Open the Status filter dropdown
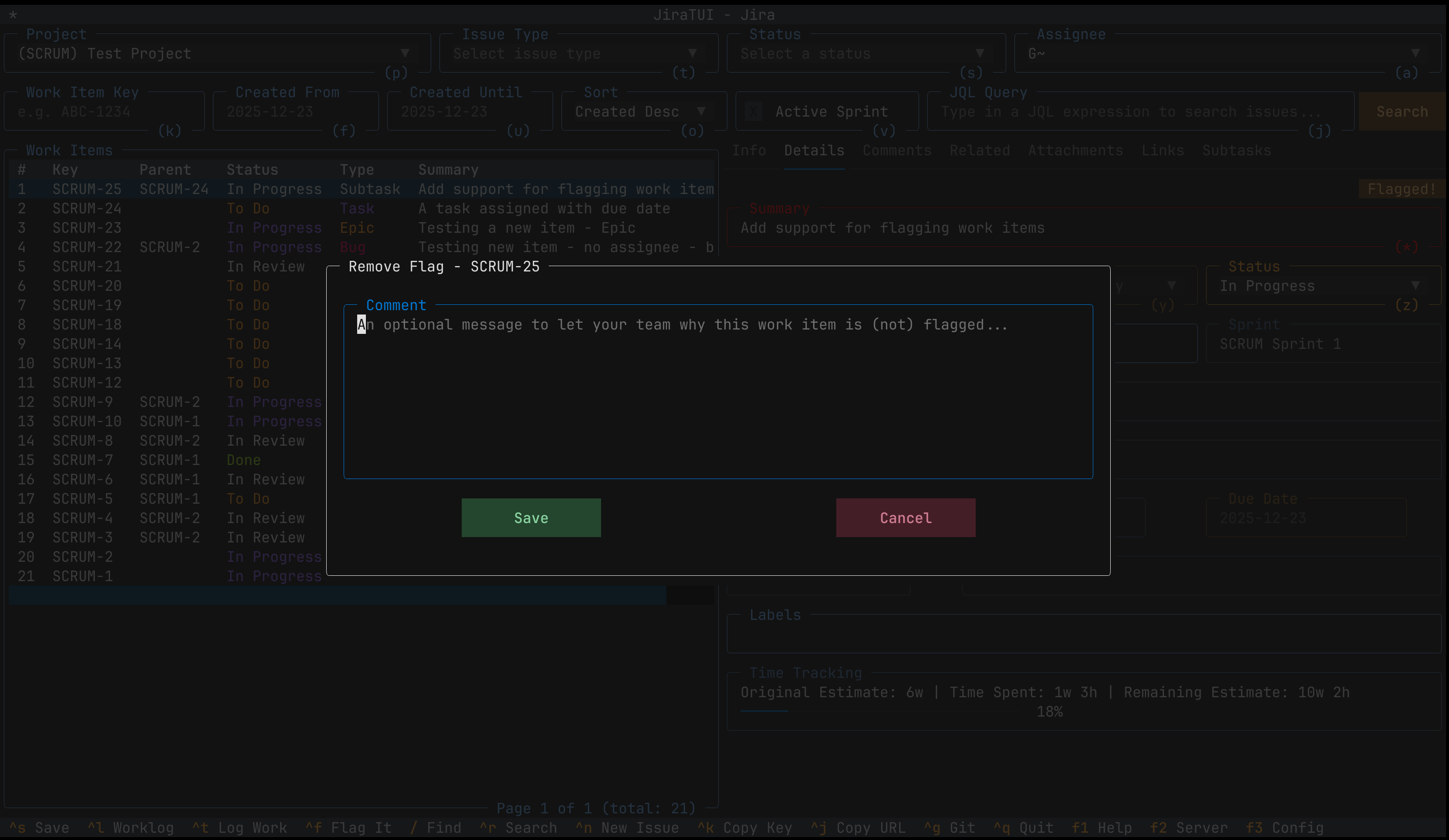 [866, 54]
